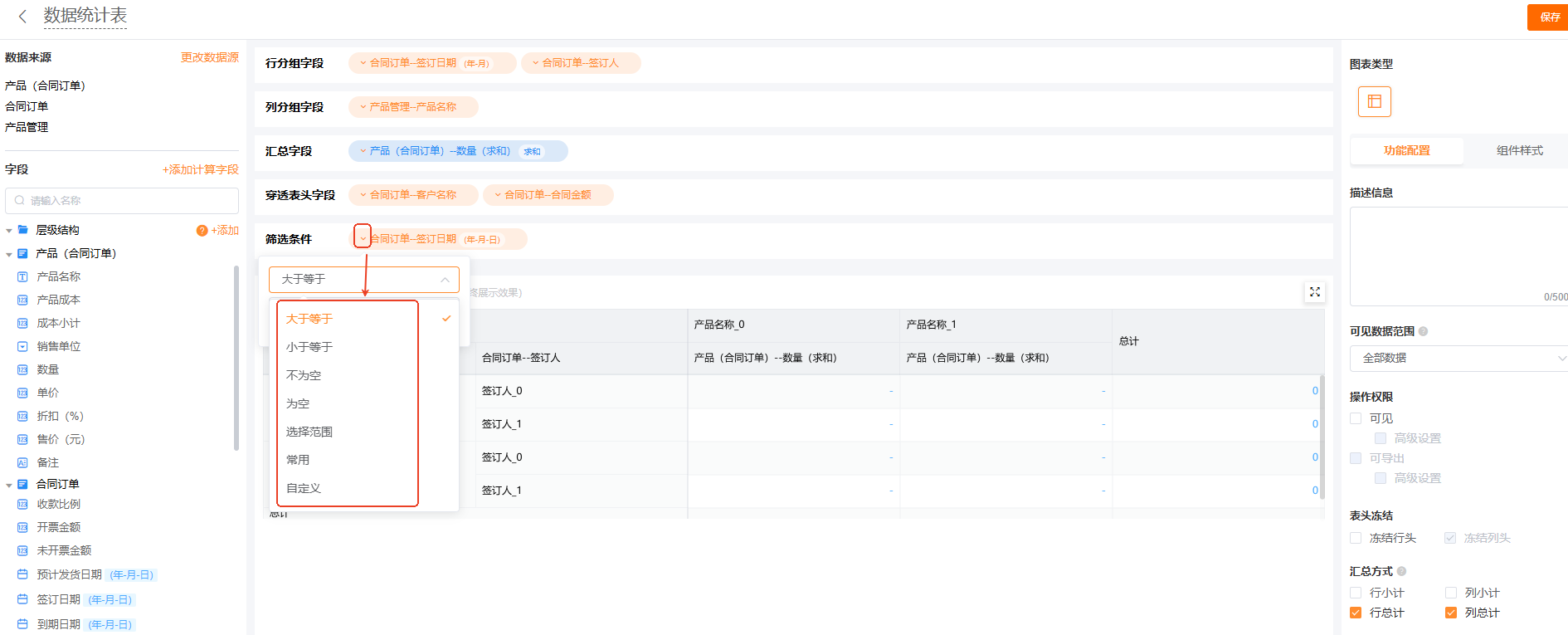Screen dimensions: 1568x635
Task: Collapse the 合同订单 field tree group
Action: [9, 485]
